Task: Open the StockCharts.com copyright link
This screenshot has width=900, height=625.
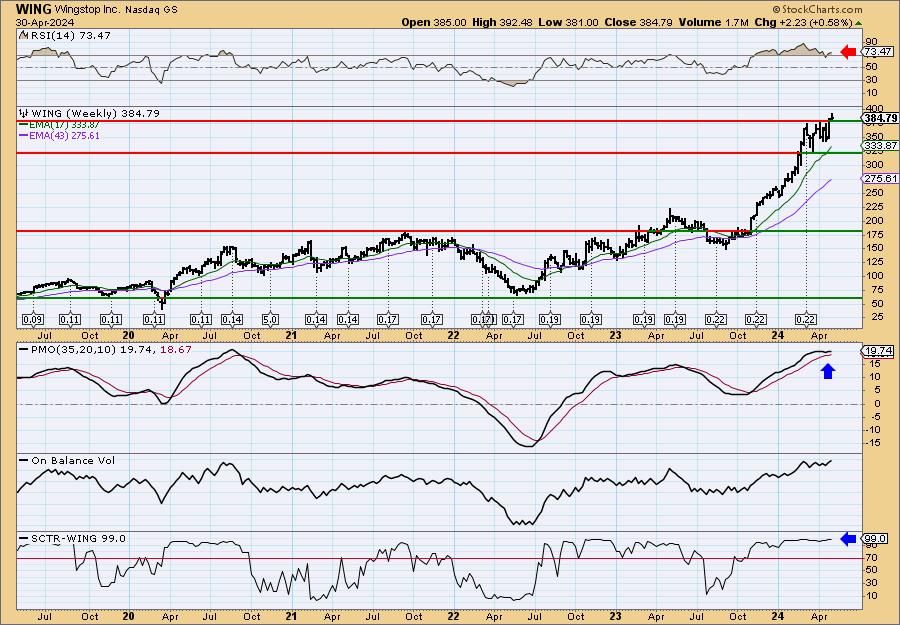Action: 817,9
